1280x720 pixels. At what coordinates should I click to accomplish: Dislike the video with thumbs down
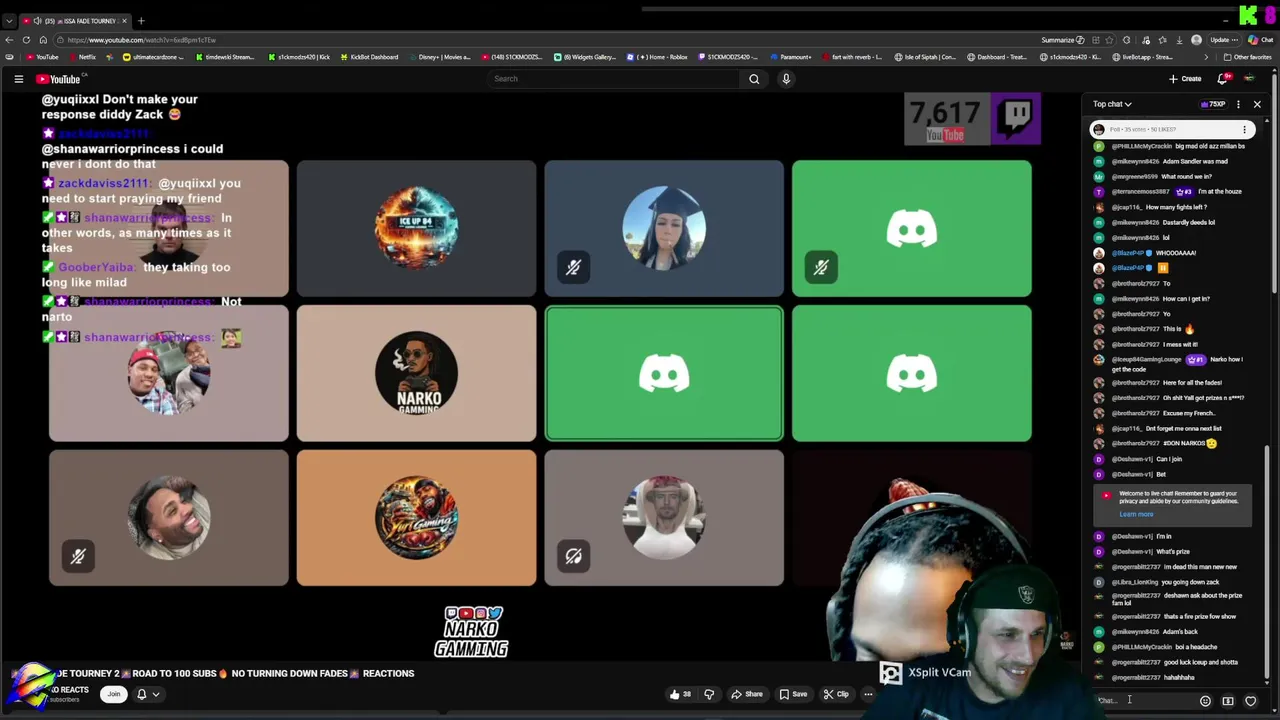click(x=709, y=694)
